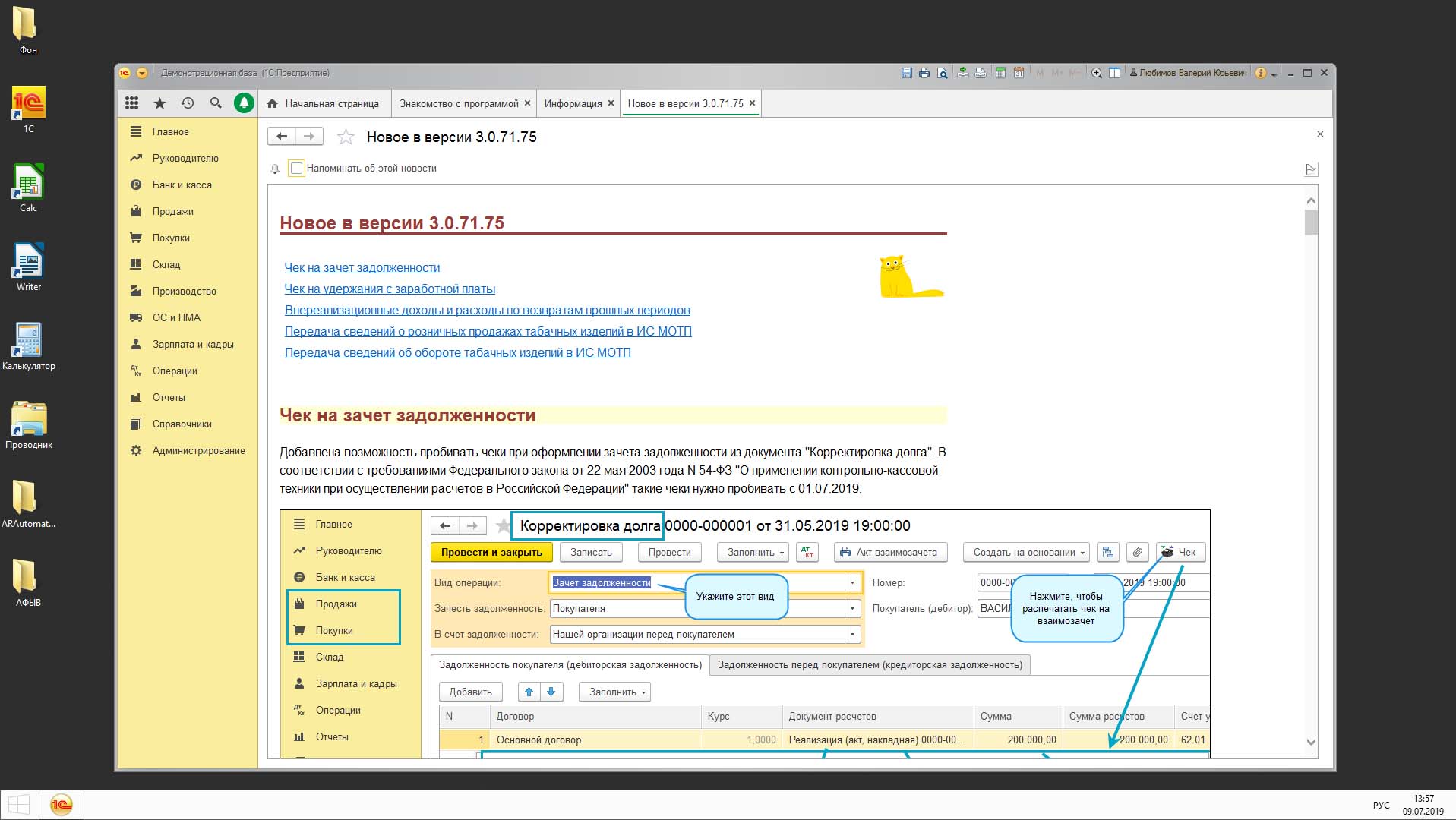Open the Операции section in left sidebar

click(188, 371)
